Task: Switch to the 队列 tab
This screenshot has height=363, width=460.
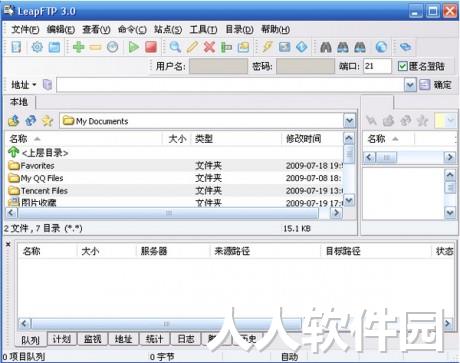Action: click(x=31, y=340)
